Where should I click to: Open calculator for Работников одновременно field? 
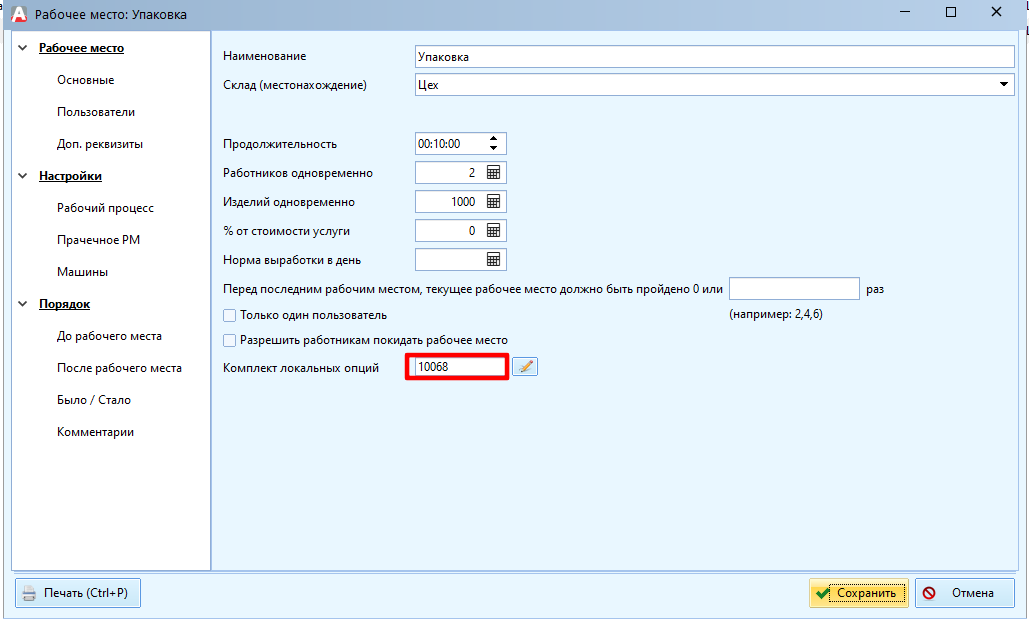493,173
